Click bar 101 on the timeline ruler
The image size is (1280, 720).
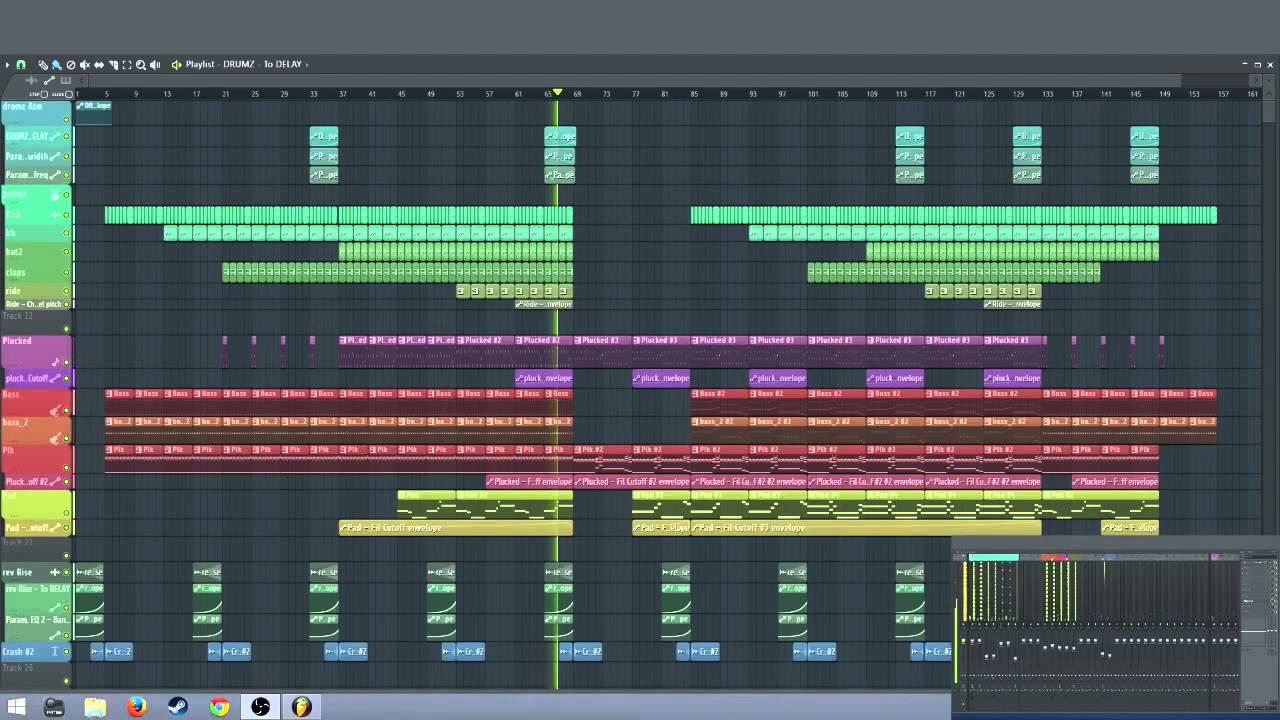click(813, 94)
